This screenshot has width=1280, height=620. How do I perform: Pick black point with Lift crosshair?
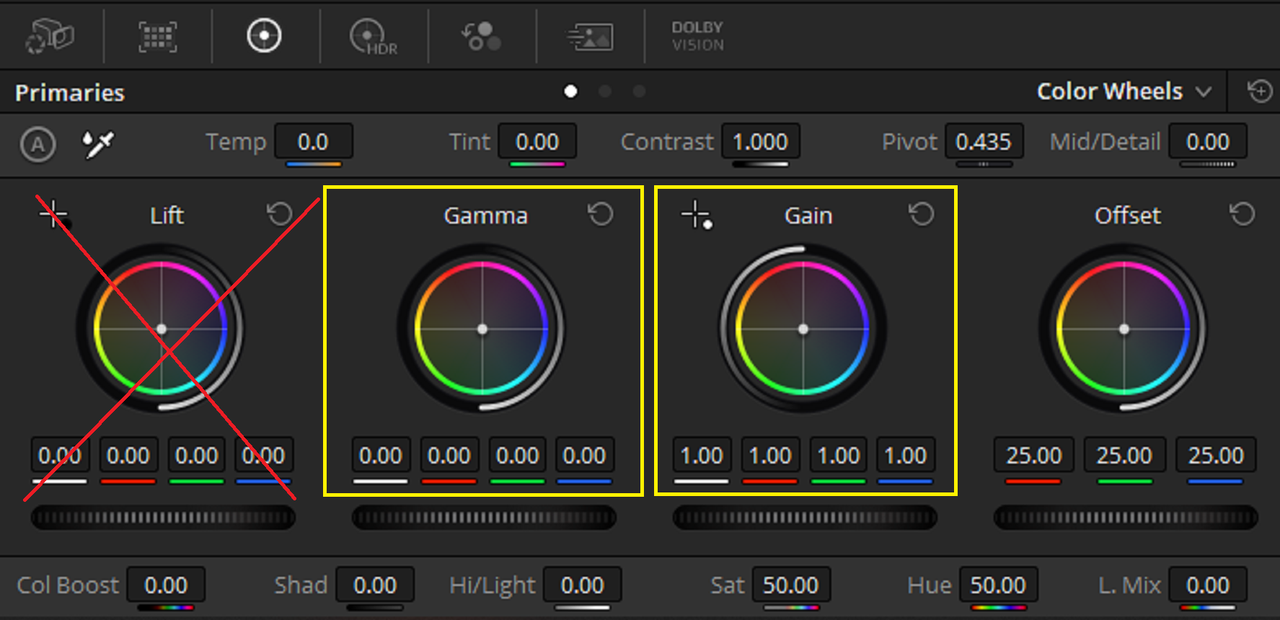54,214
